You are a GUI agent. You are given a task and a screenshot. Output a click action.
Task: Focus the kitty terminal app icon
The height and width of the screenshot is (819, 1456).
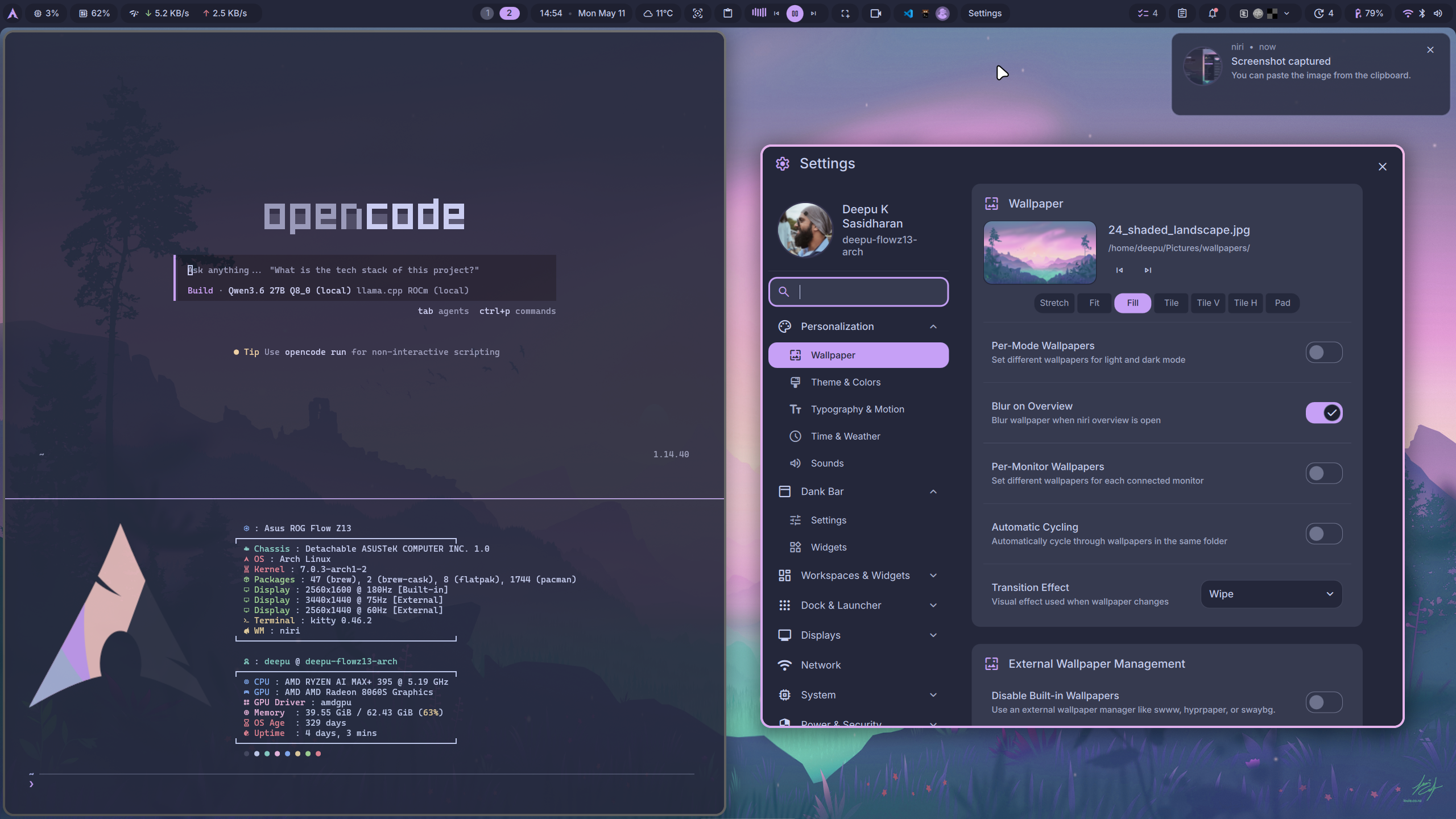925,14
